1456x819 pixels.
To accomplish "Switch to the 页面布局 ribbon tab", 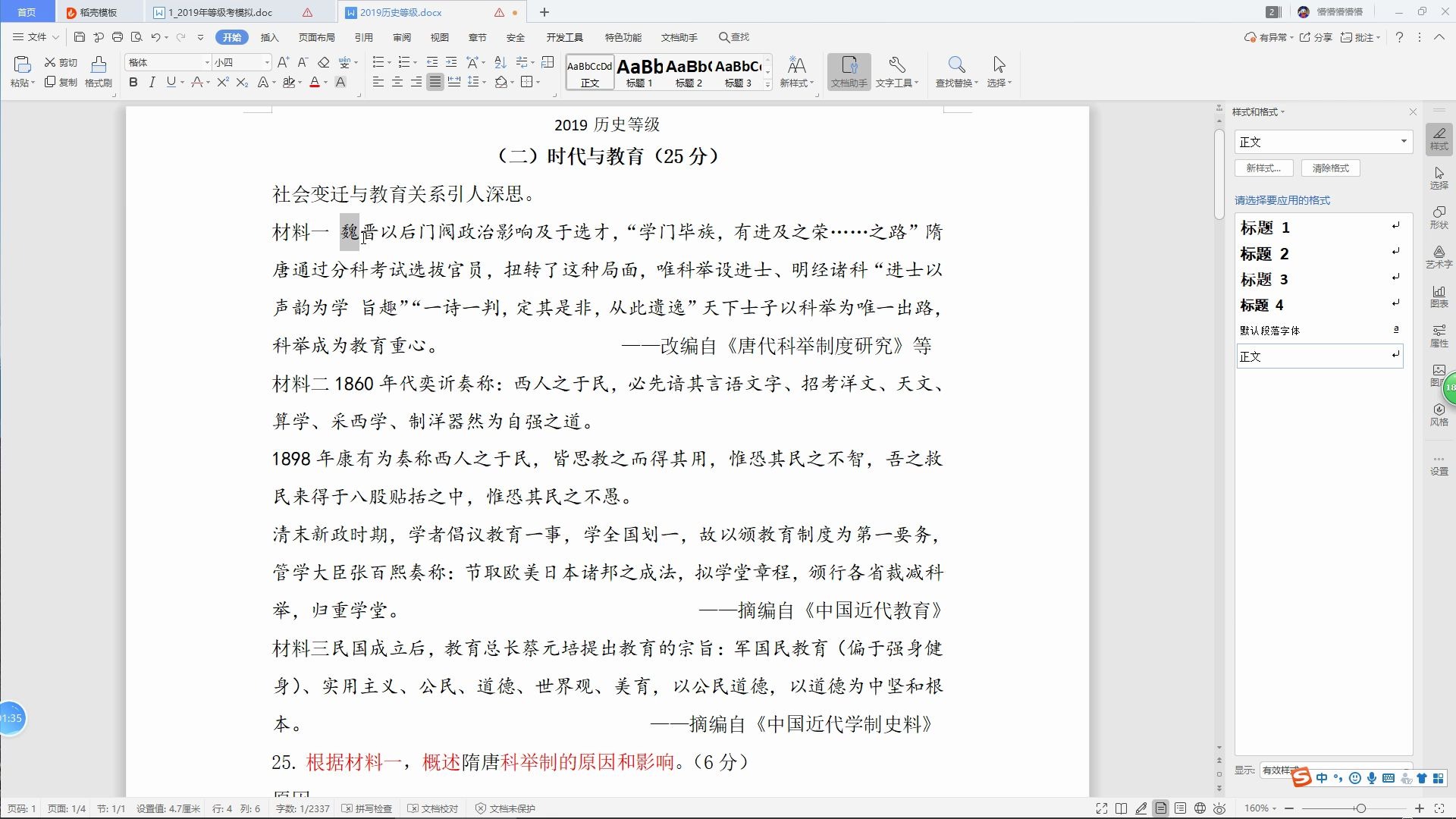I will (x=316, y=37).
